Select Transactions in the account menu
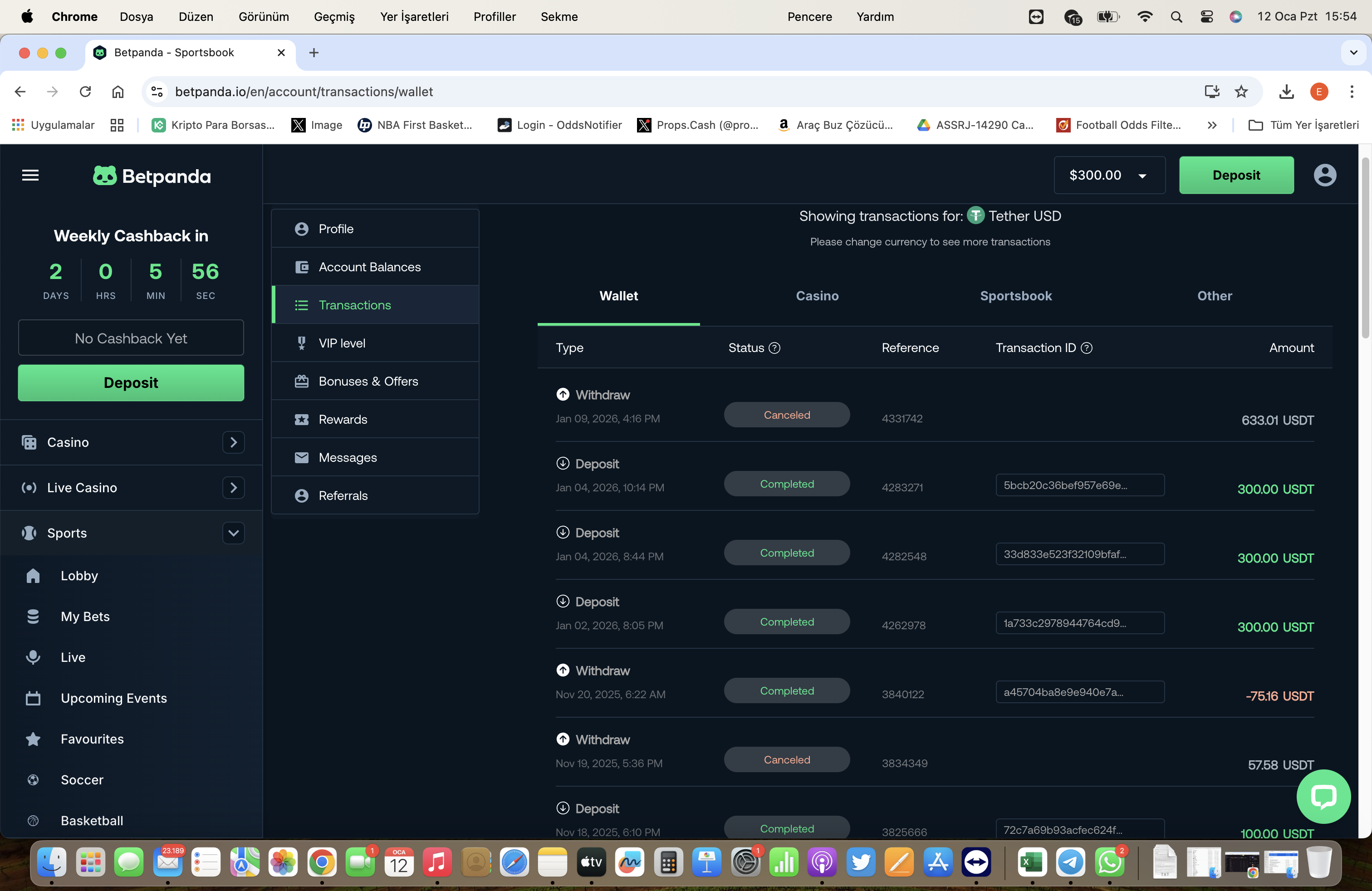Image resolution: width=1372 pixels, height=891 pixels. click(x=375, y=305)
